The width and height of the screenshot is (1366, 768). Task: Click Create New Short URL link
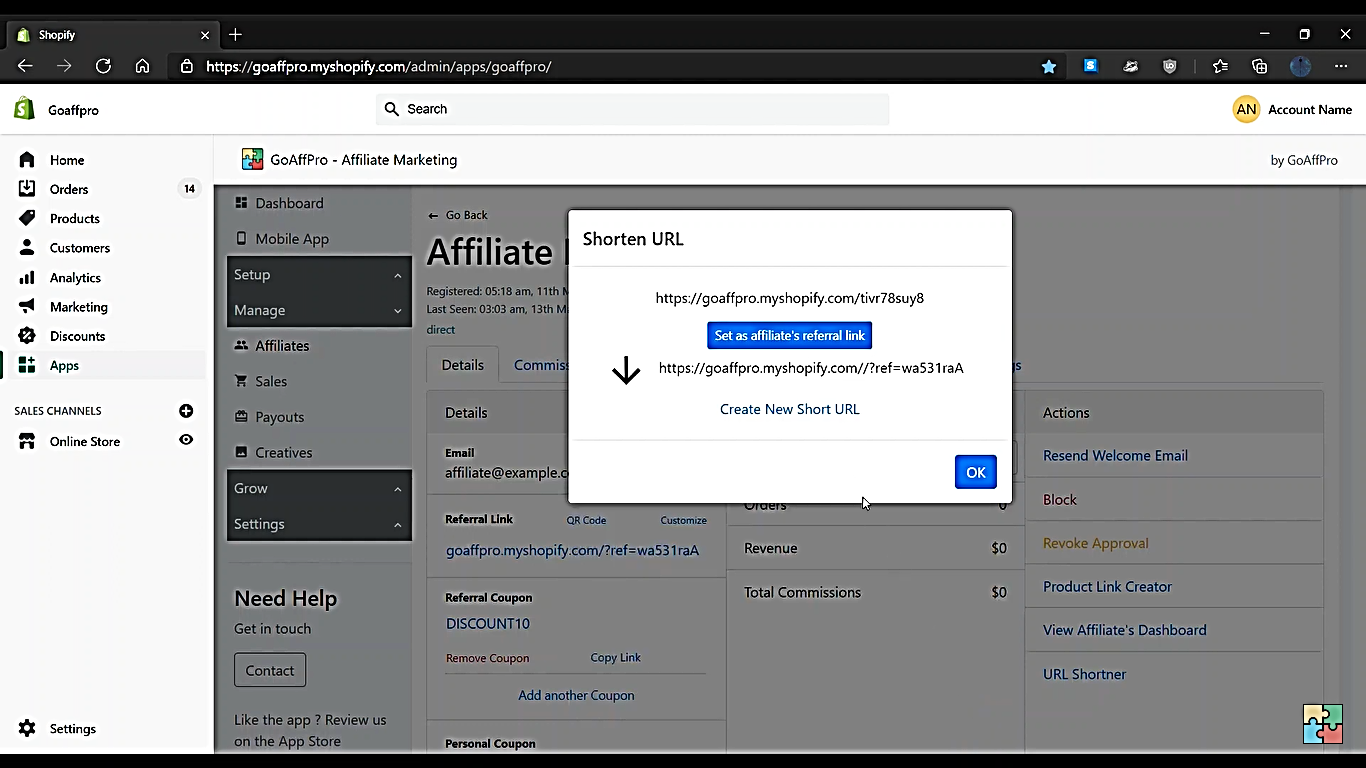pyautogui.click(x=790, y=409)
